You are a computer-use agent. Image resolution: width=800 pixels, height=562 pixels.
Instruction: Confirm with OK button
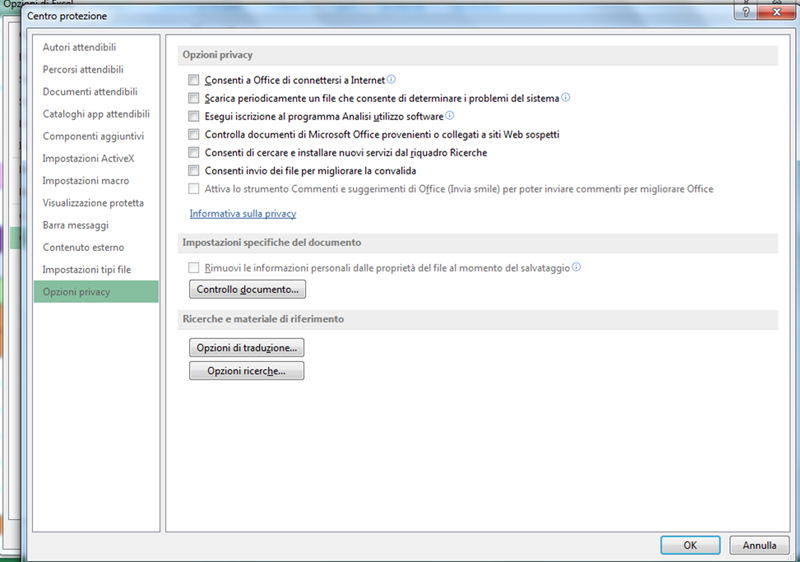coord(690,545)
